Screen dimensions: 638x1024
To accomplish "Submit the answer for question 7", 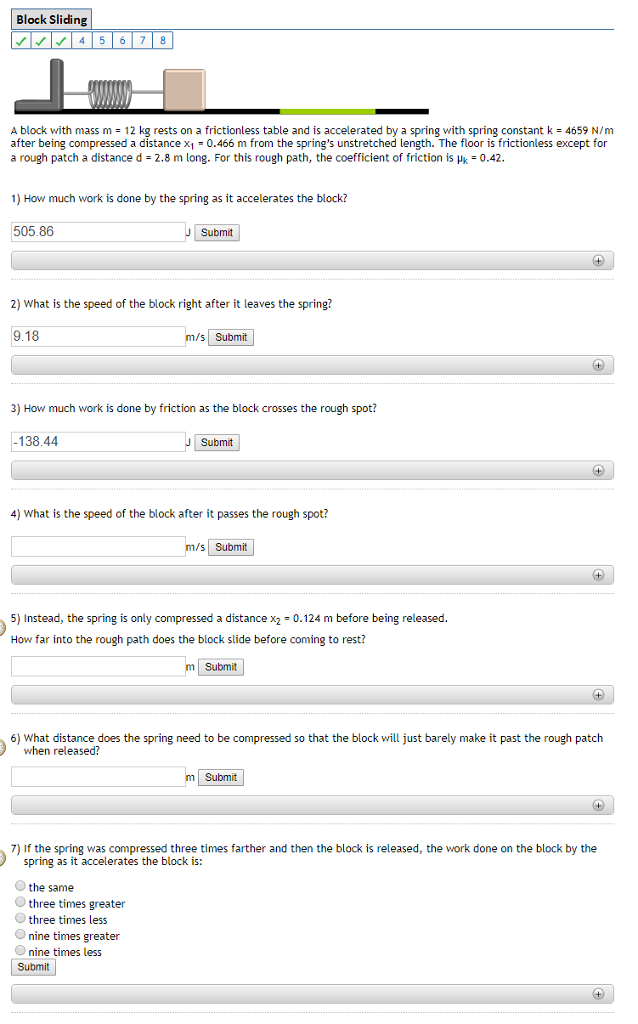I will pos(32,967).
